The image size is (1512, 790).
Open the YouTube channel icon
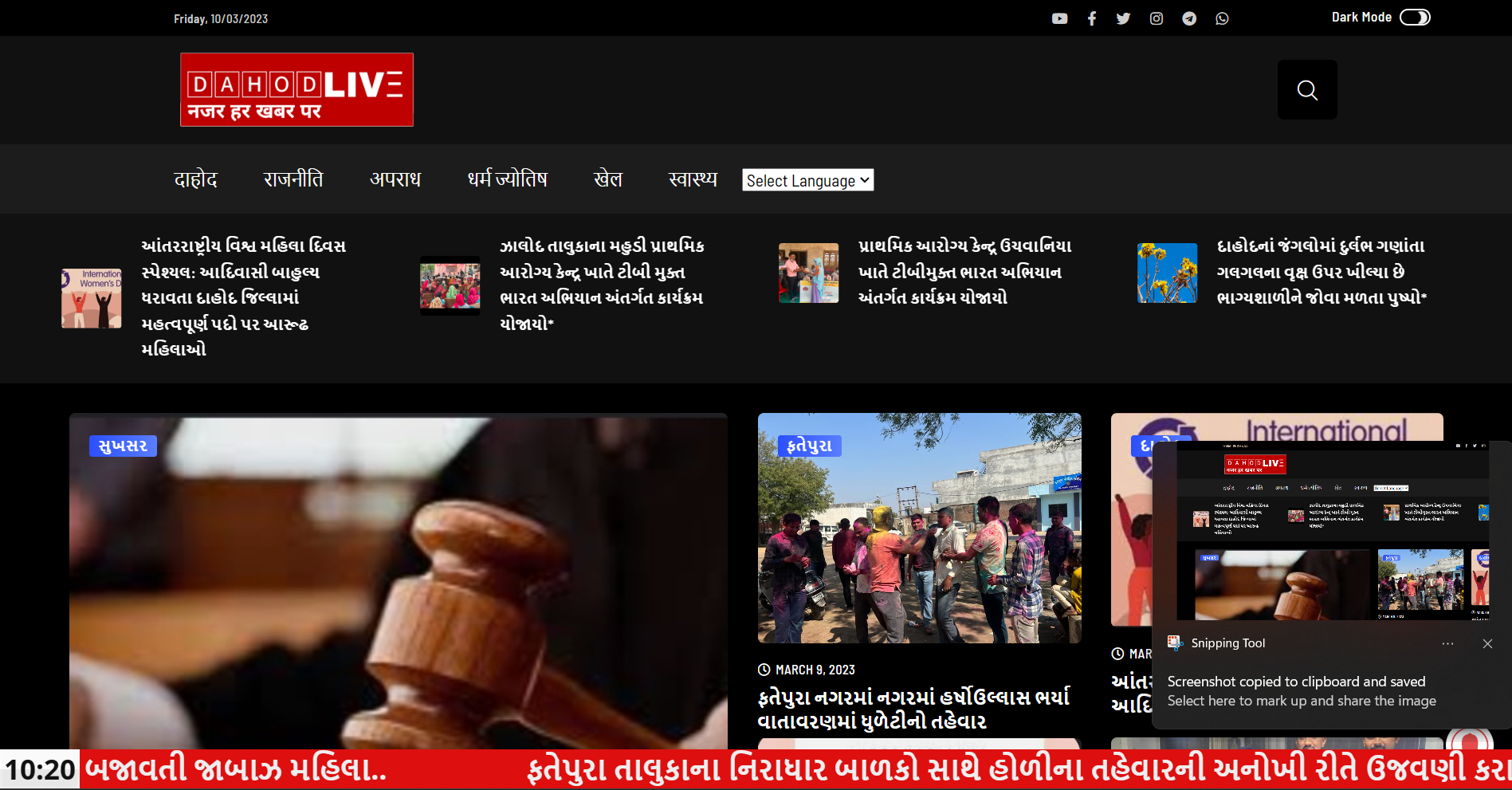coord(1059,18)
